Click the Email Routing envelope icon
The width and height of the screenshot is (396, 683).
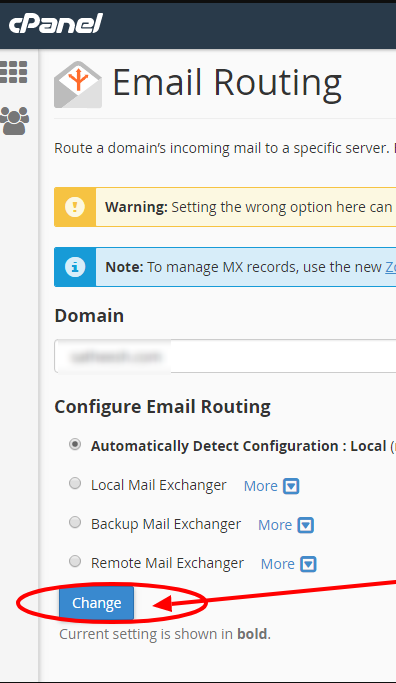point(78,85)
